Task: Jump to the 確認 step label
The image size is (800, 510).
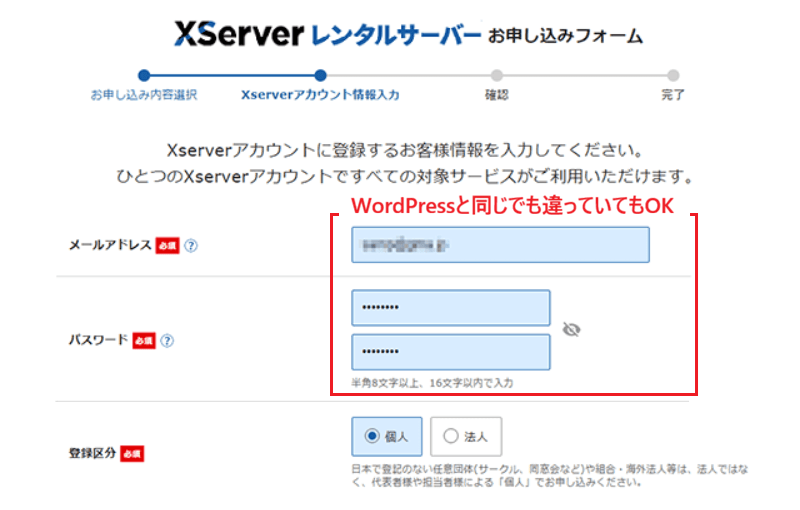Action: click(497, 95)
